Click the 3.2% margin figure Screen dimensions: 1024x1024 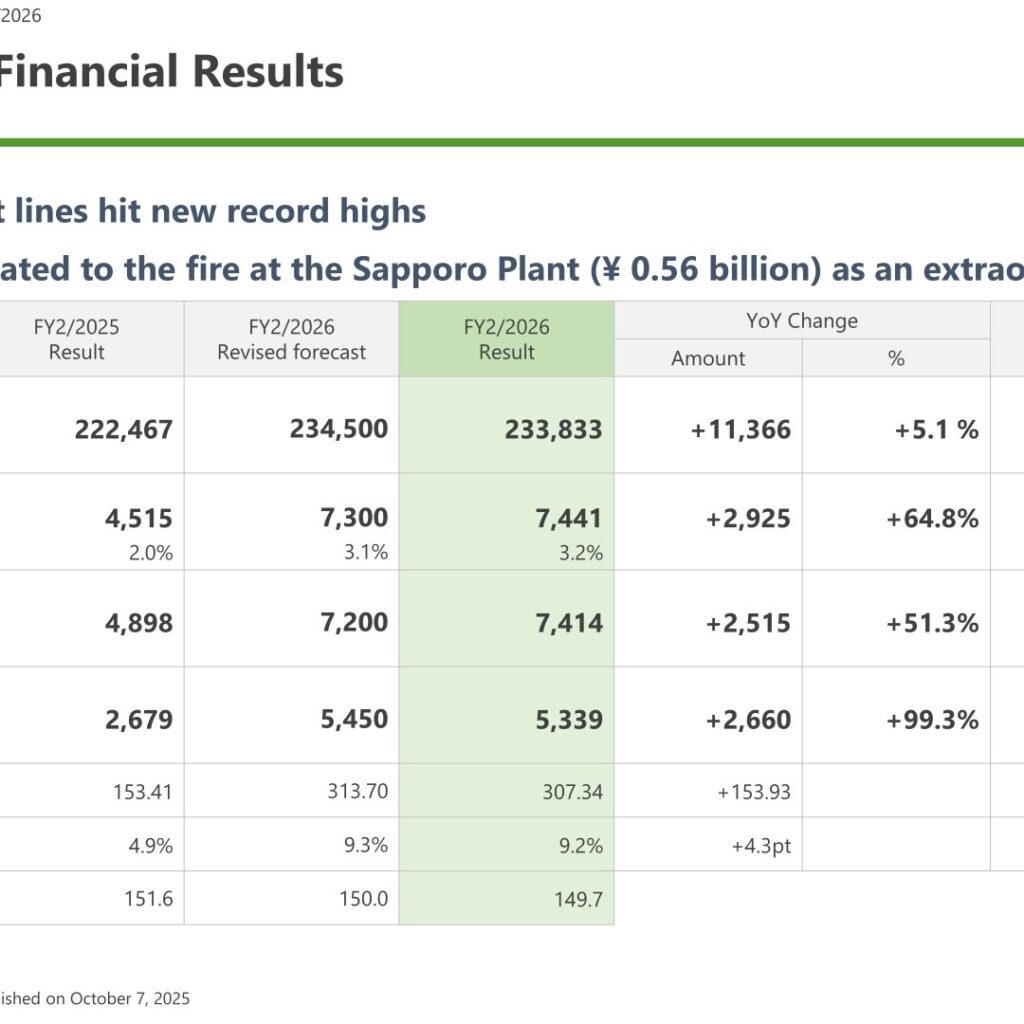coord(581,552)
